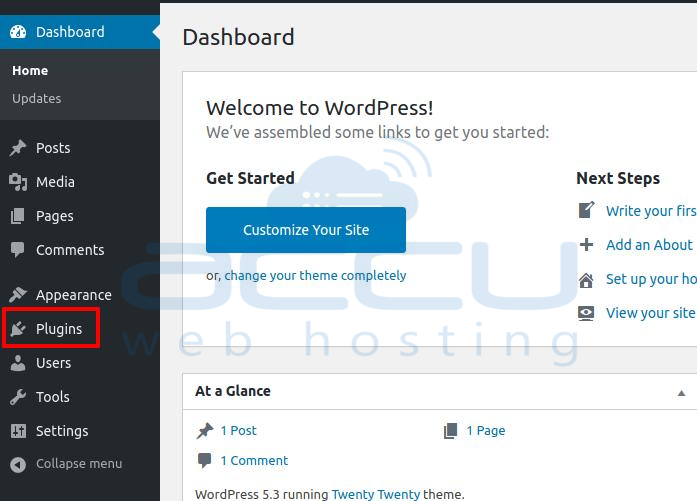Viewport: 697px width, 501px height.
Task: Click the Appearance paintbrush icon
Action: pyautogui.click(x=18, y=295)
